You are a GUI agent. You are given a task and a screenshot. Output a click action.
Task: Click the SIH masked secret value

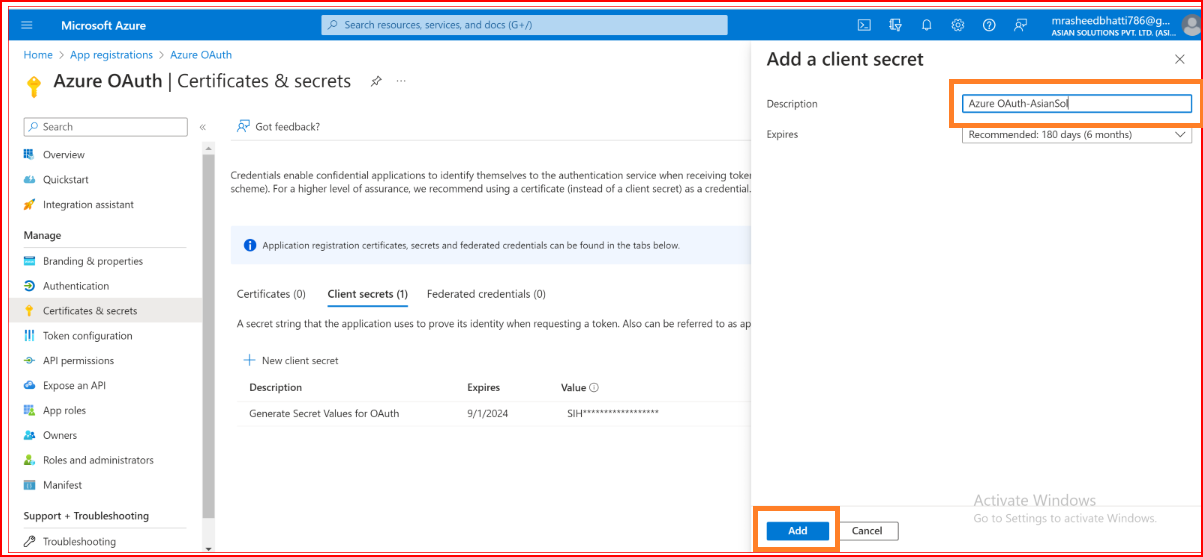(x=612, y=413)
